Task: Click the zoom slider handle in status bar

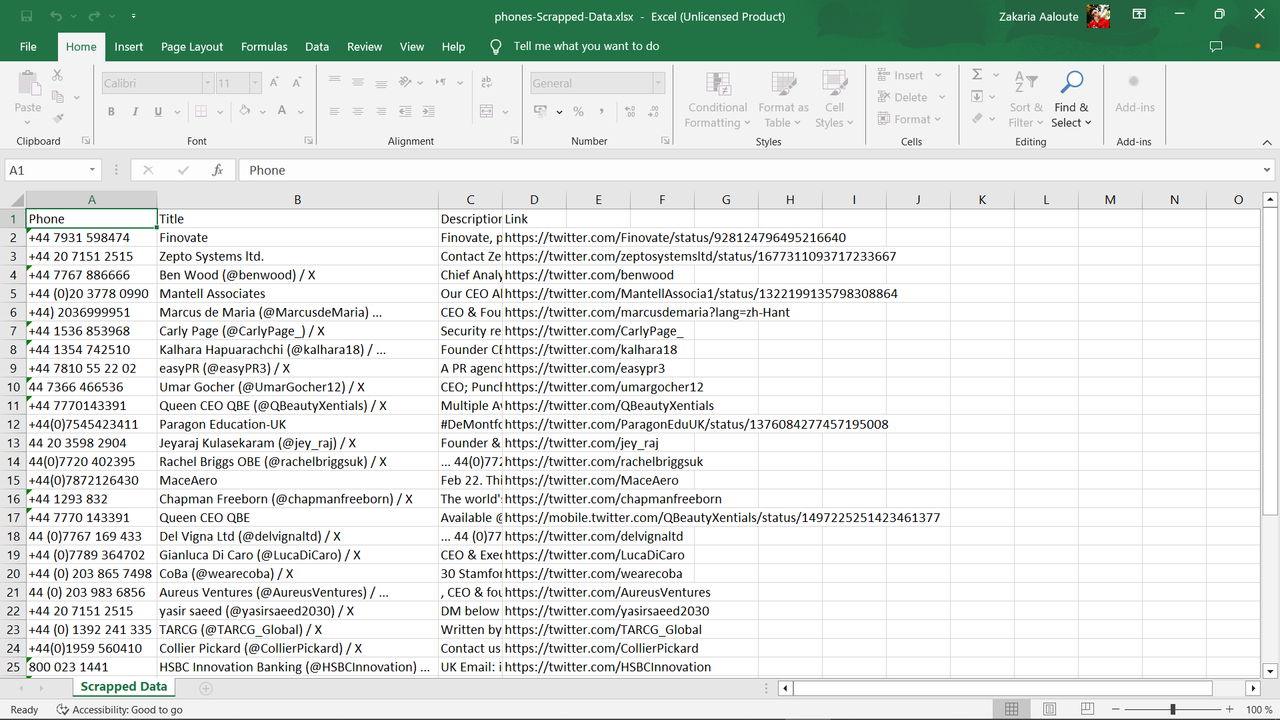Action: coord(1172,709)
